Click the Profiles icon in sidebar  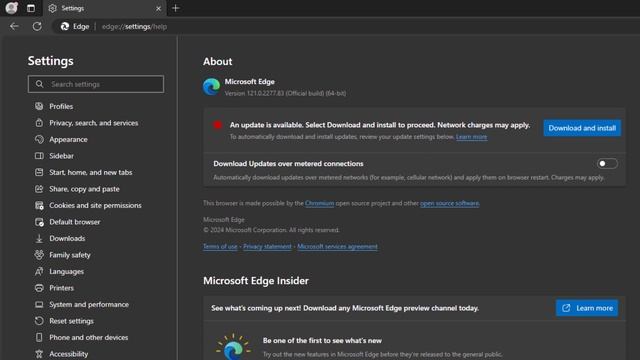pos(39,106)
